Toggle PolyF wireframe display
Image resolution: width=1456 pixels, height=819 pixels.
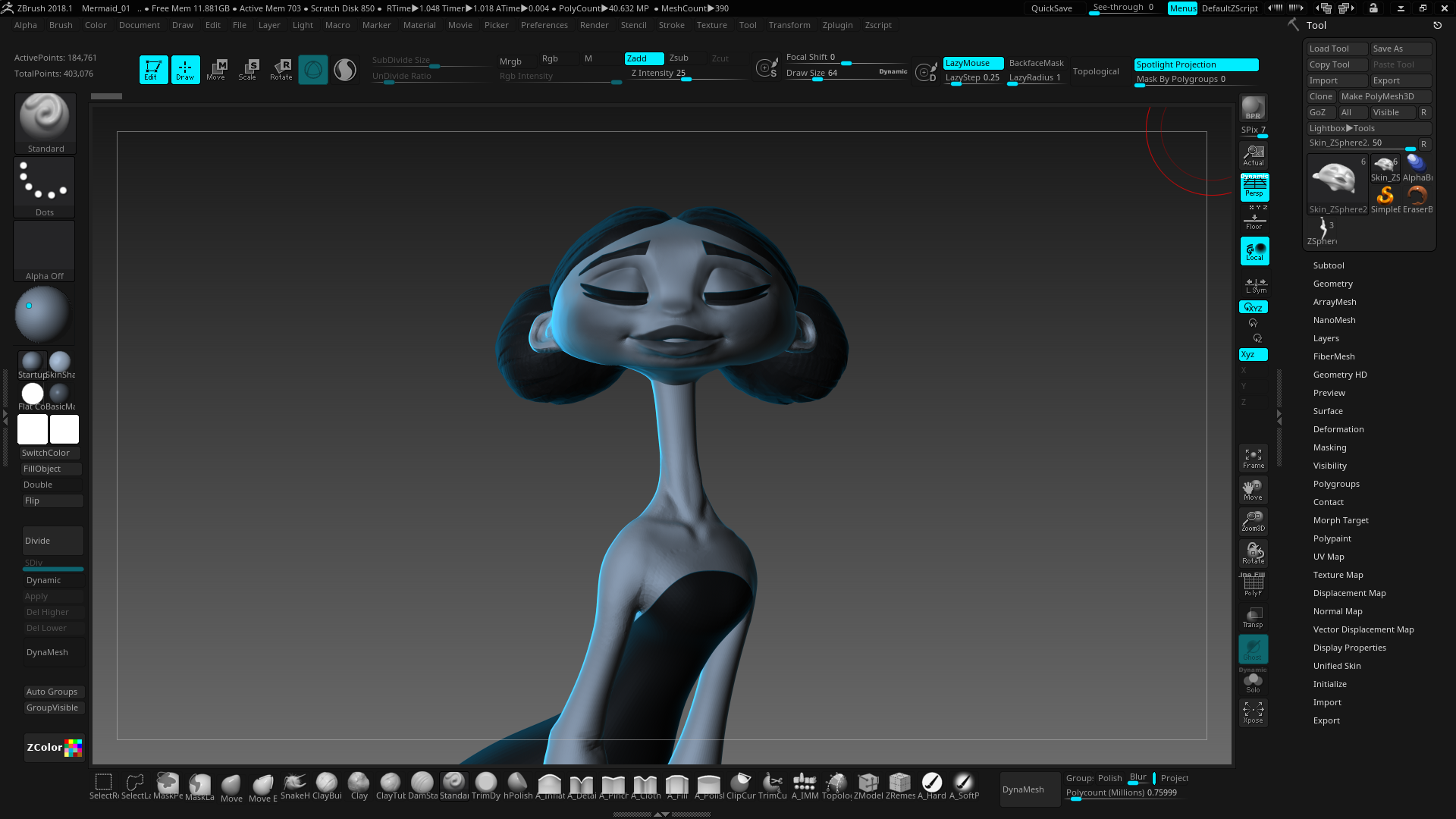[x=1254, y=585]
